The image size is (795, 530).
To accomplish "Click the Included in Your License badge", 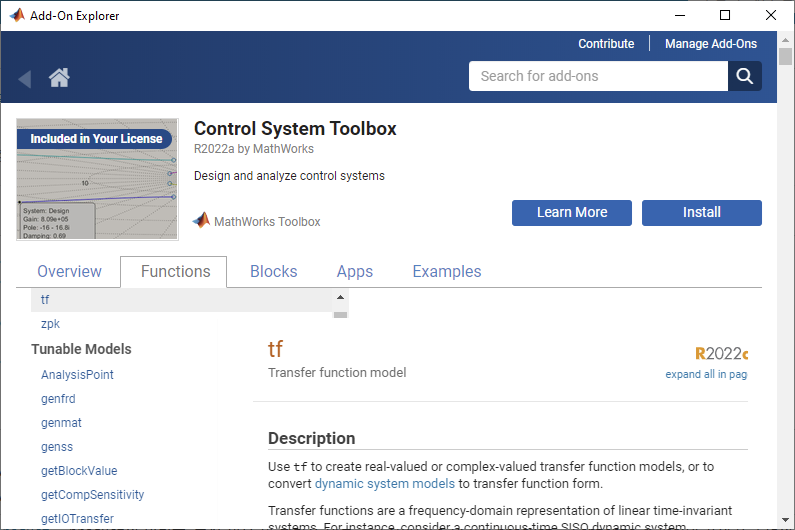I will pos(94,138).
